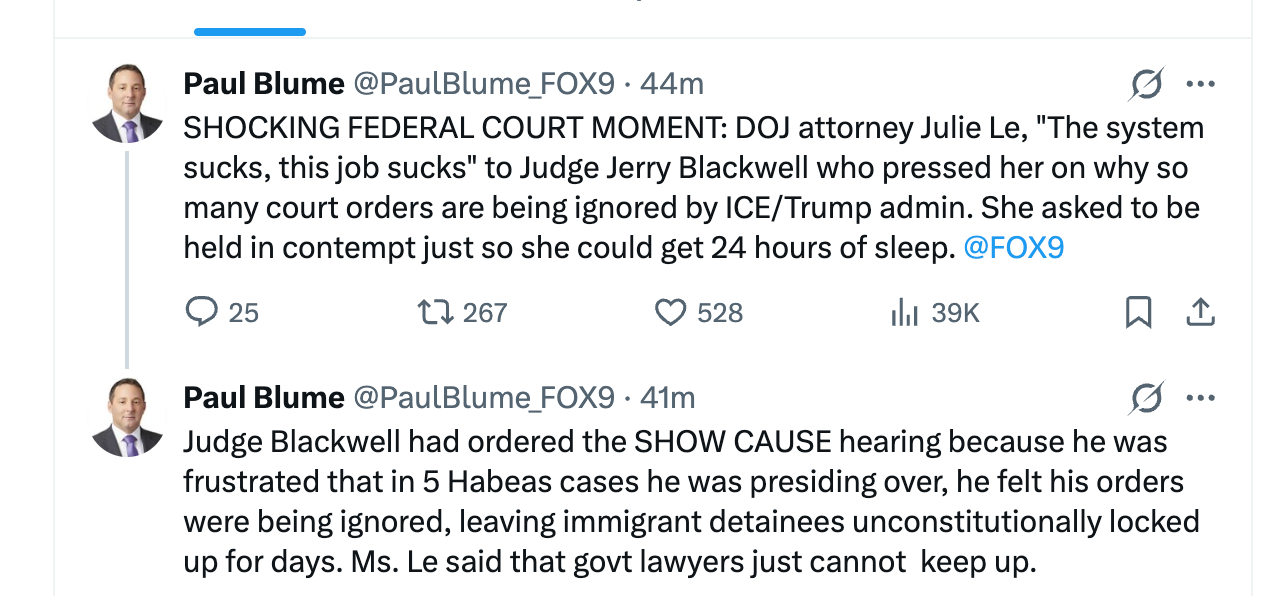This screenshot has height=596, width=1268.
Task: Reply to the Julie Le court tweet
Action: pos(202,313)
